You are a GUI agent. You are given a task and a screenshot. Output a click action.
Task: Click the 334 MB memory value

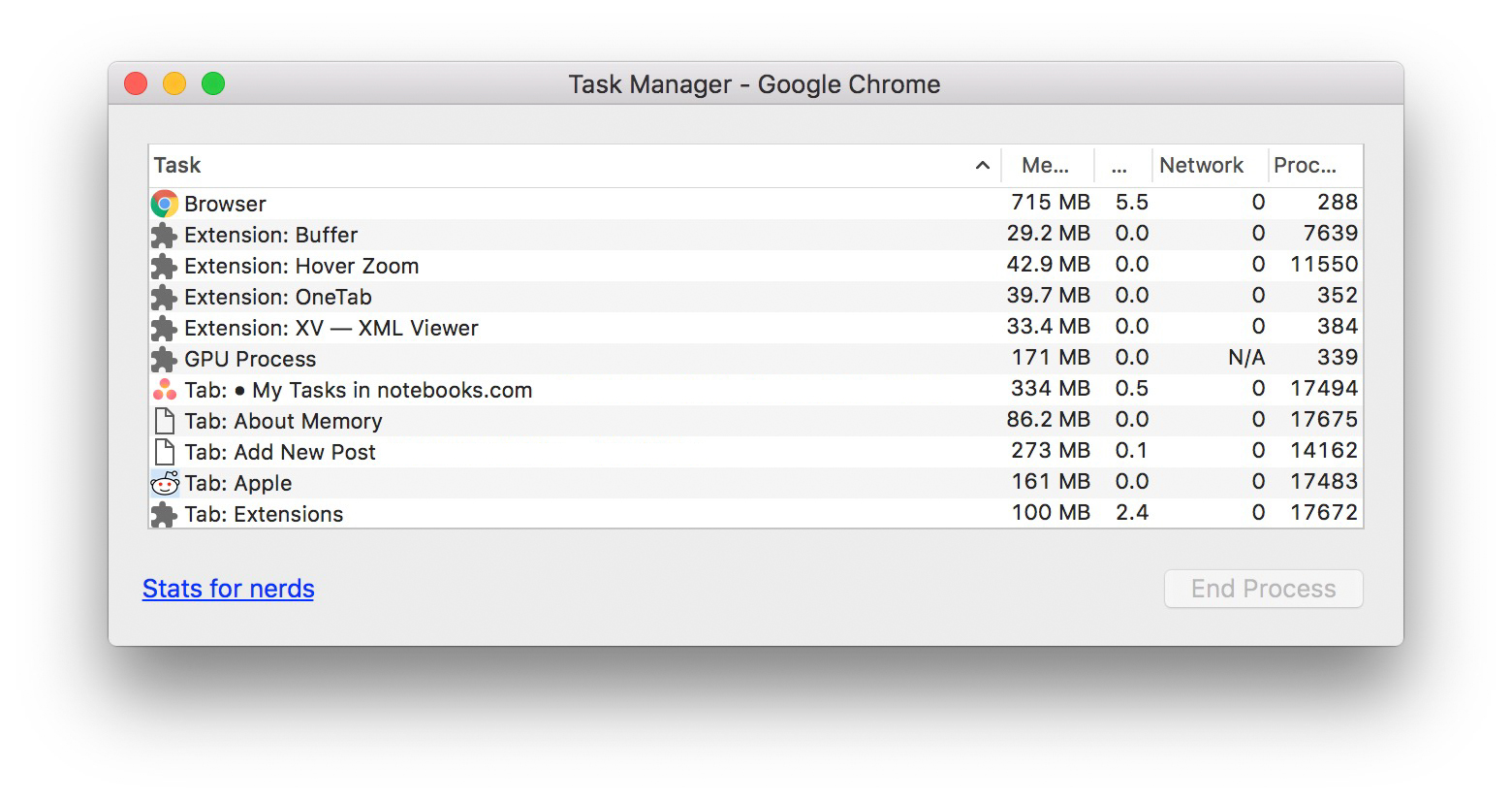pyautogui.click(x=1051, y=388)
